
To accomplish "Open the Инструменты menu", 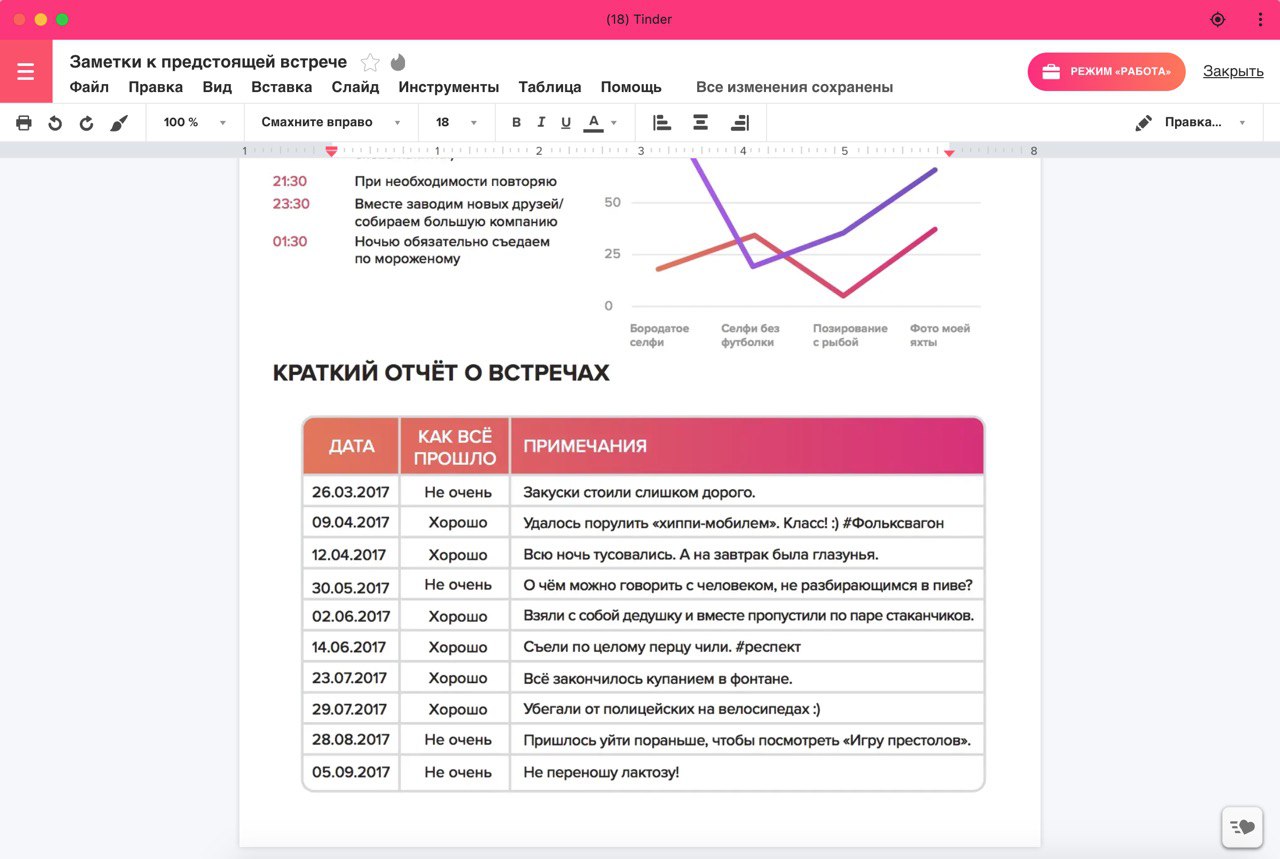I will (448, 87).
